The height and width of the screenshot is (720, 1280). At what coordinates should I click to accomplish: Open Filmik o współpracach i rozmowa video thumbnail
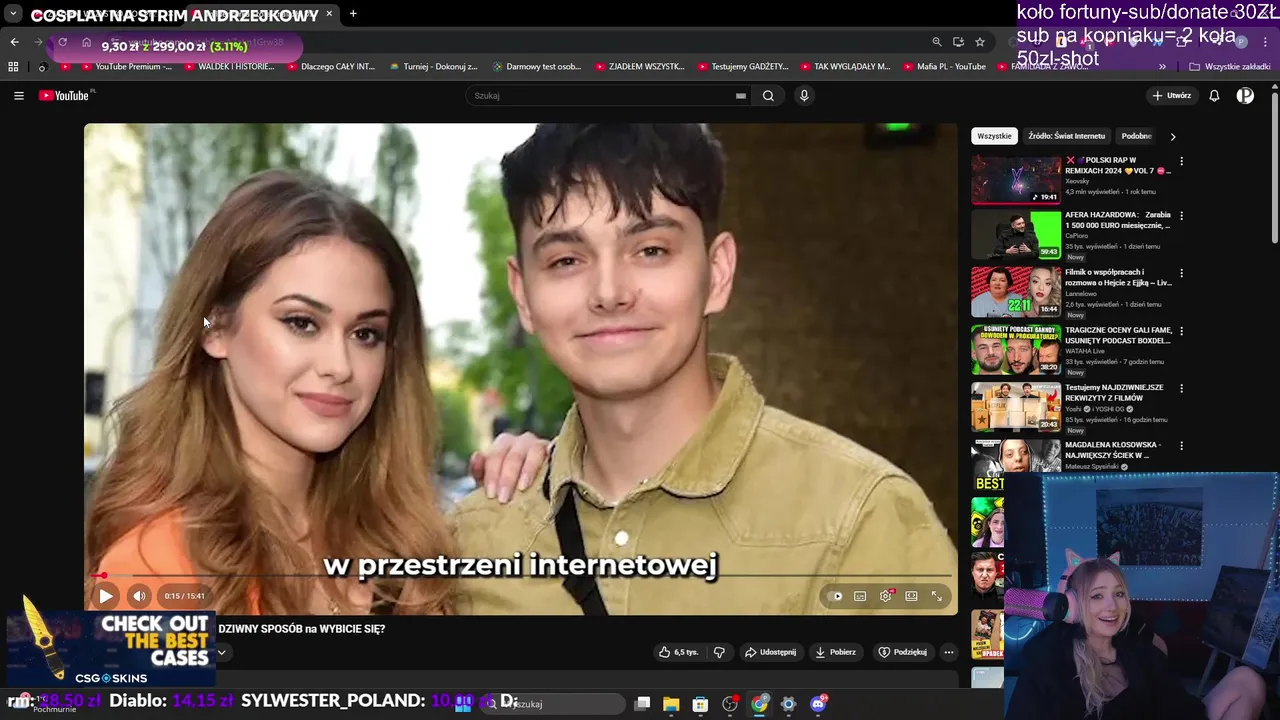pyautogui.click(x=1016, y=293)
